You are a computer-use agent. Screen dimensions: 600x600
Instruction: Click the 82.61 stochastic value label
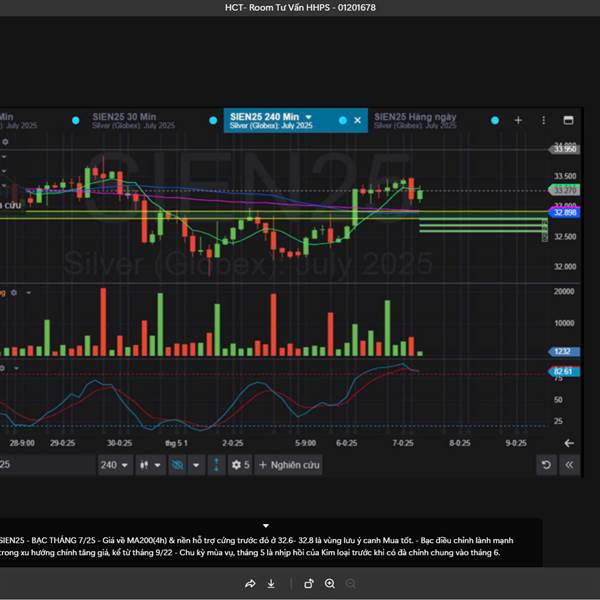[564, 372]
